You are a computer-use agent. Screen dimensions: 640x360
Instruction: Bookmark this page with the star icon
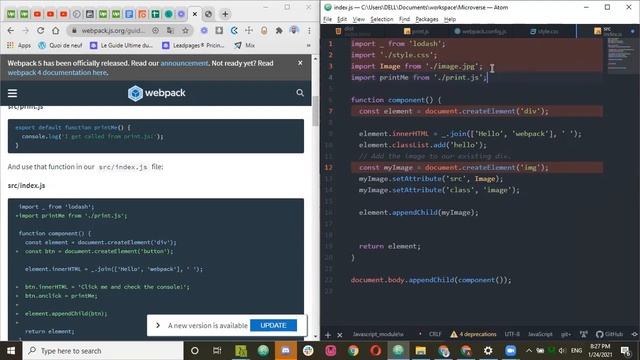click(185, 31)
